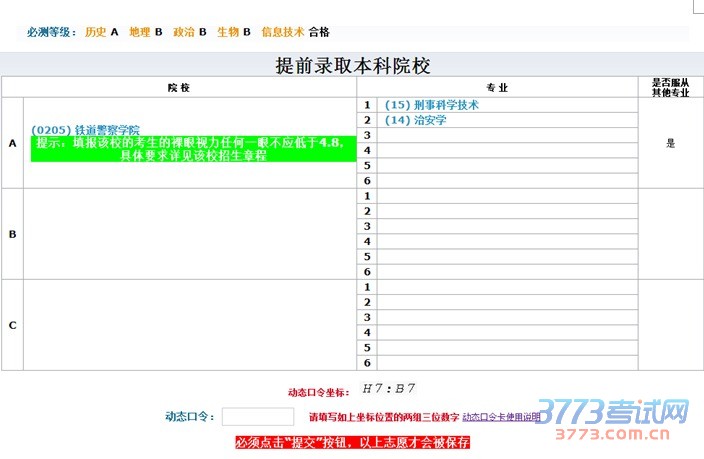Click row C's 是否服从其他专业 cell
This screenshot has width=704, height=459.
(x=670, y=325)
